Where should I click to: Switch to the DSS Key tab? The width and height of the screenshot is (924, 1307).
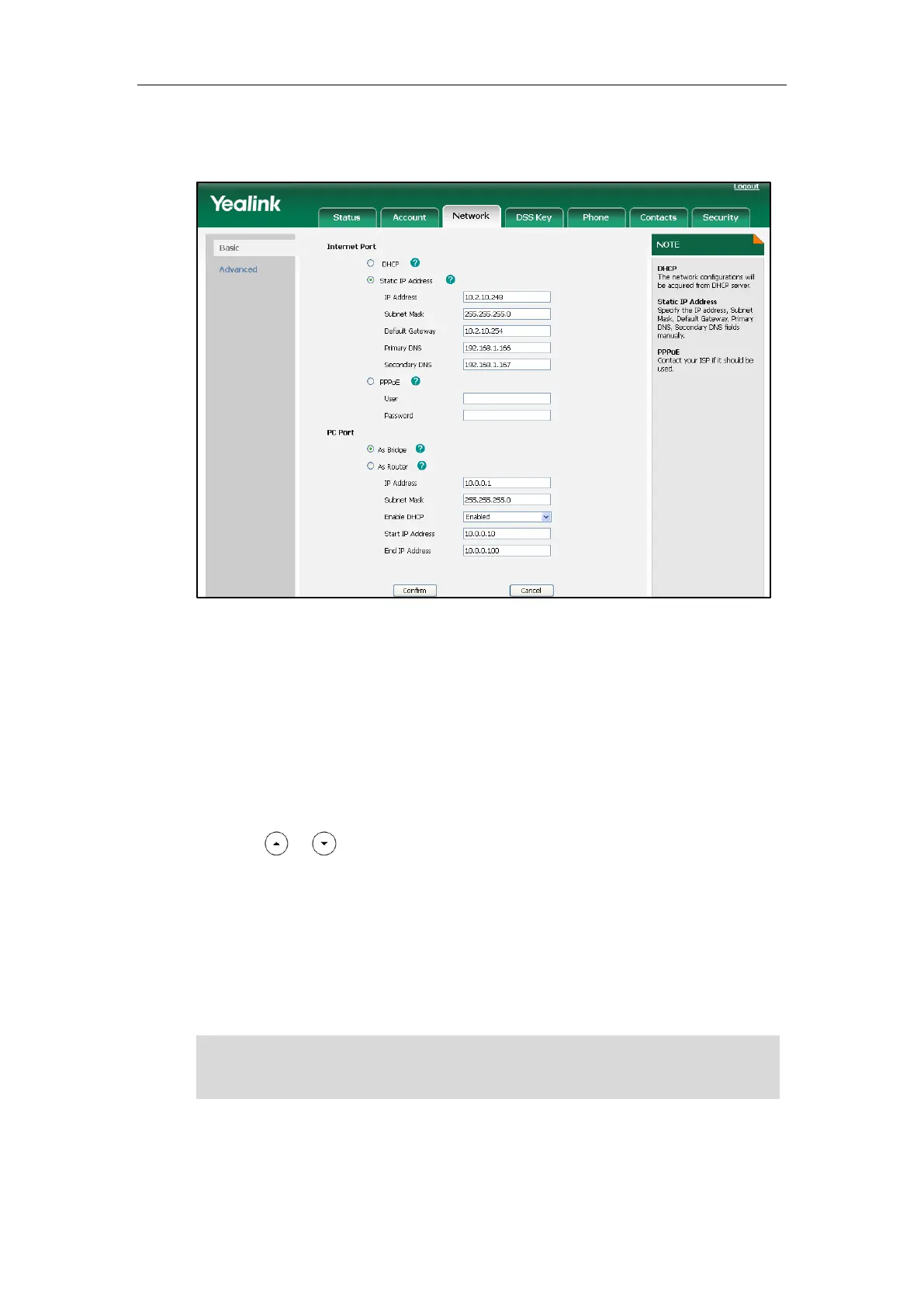click(x=534, y=217)
